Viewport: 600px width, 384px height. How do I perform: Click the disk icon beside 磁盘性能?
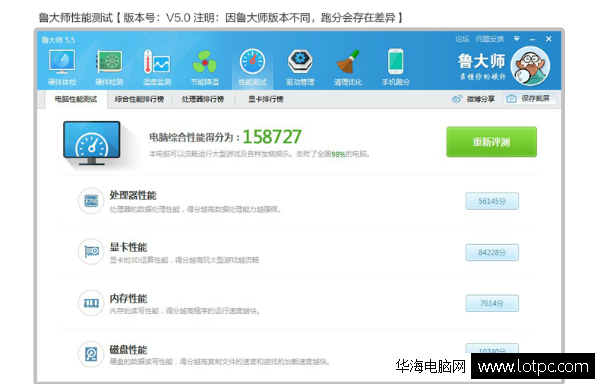click(91, 354)
